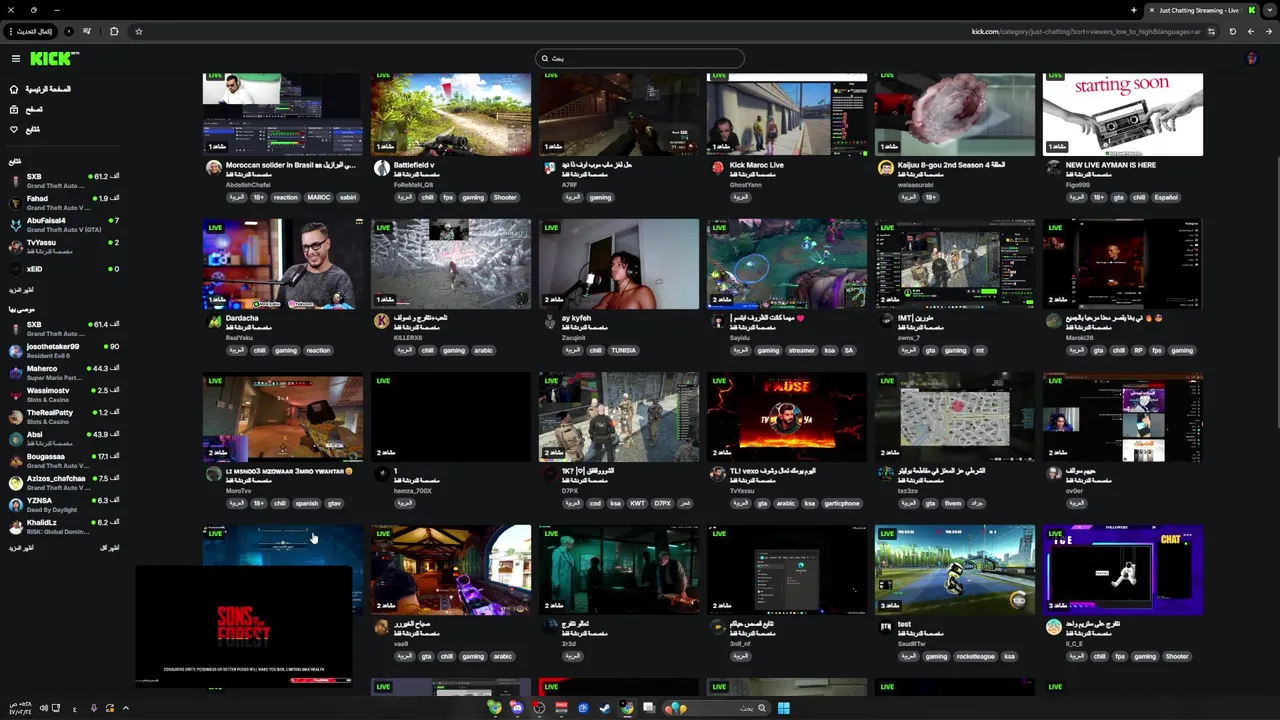Screen dimensions: 1280x720
Task: Bookmark this page with the star icon
Action: 138,31
